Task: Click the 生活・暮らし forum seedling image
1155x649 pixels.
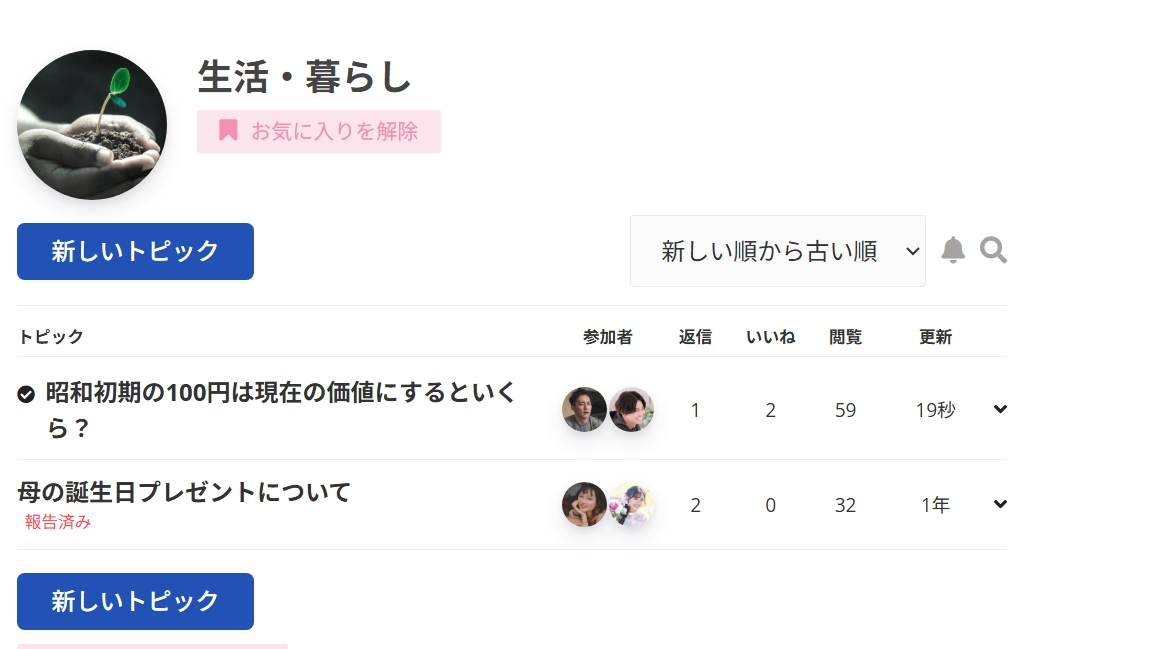Action: click(92, 125)
